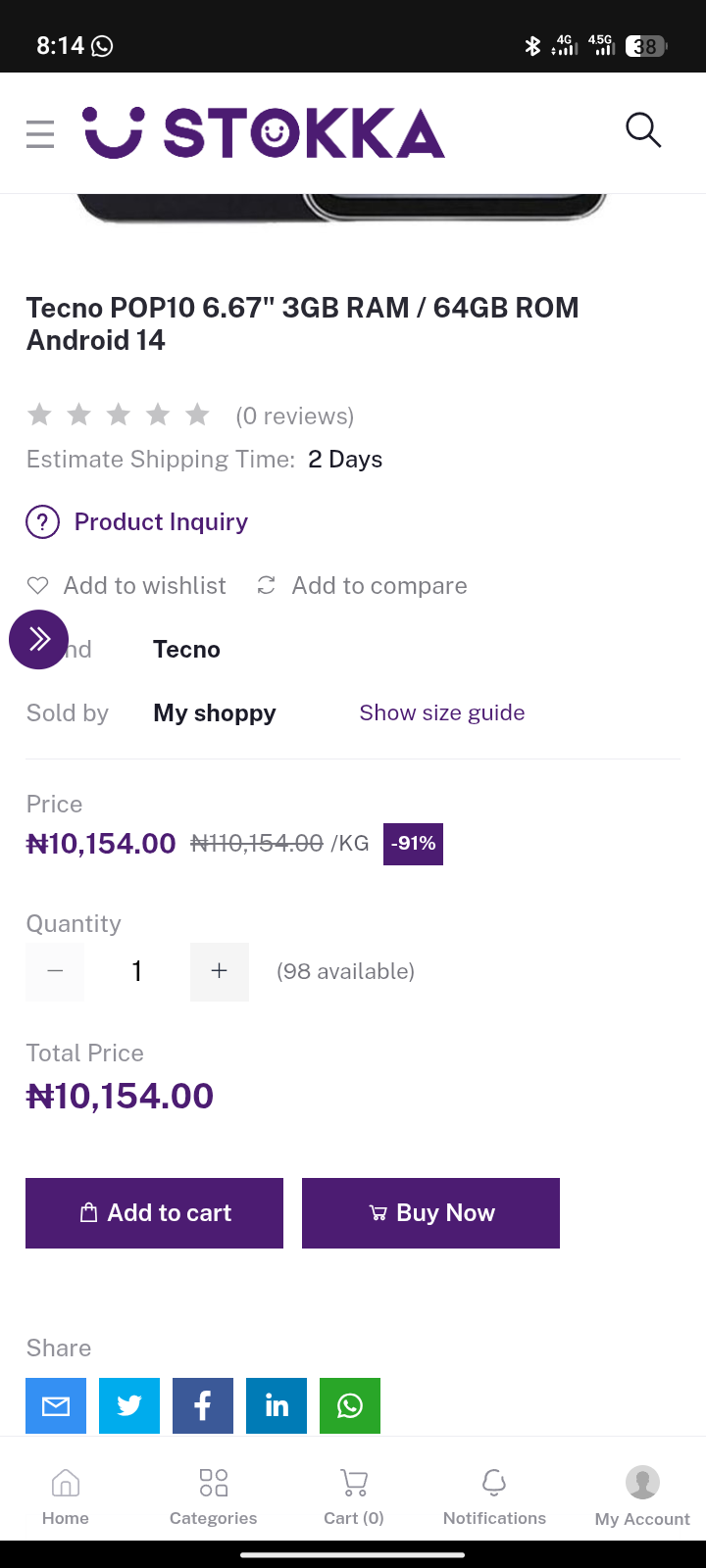Tap the quantity input field
The image size is (706, 1568).
point(137,971)
